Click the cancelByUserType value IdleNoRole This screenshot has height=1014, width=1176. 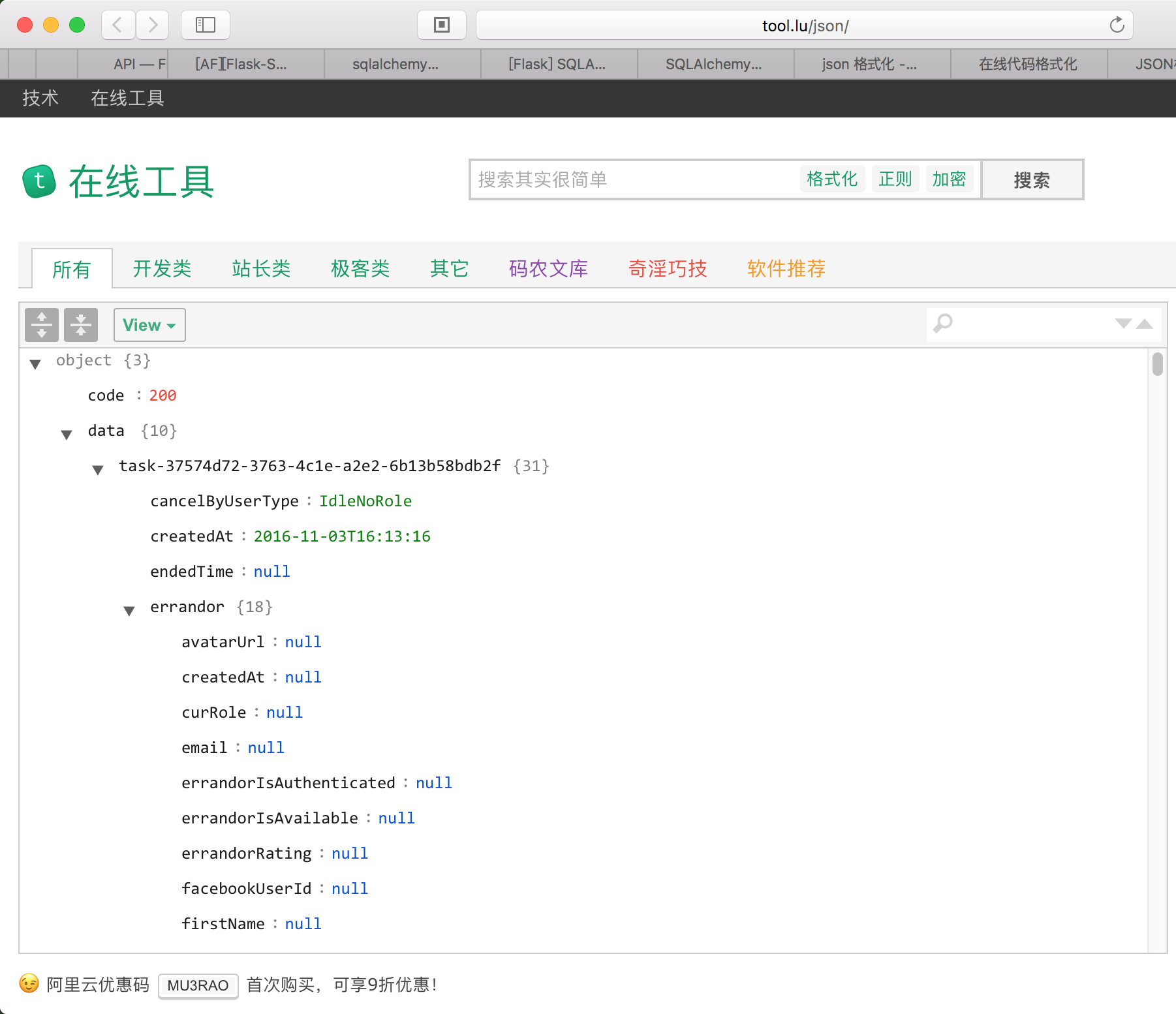(365, 501)
